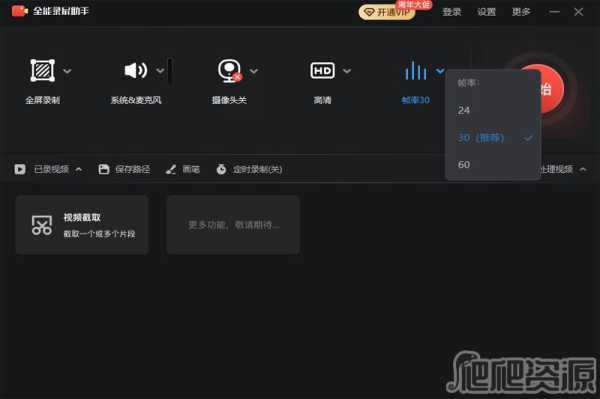This screenshot has height=399, width=600.
Task: Click the scissors video clip icon
Action: pos(42,225)
